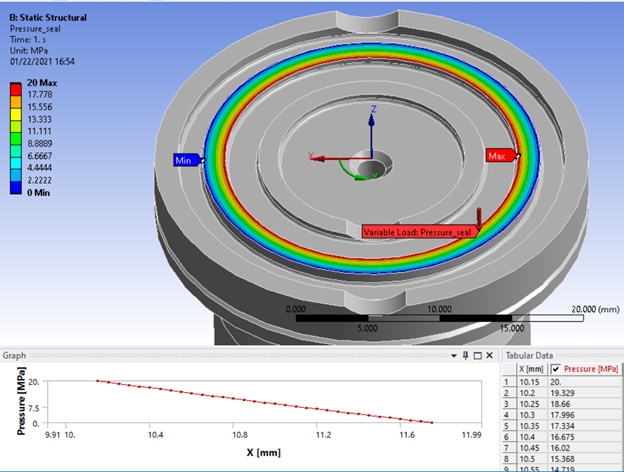The image size is (624, 472).
Task: Select table row header number 7
Action: 509,448
